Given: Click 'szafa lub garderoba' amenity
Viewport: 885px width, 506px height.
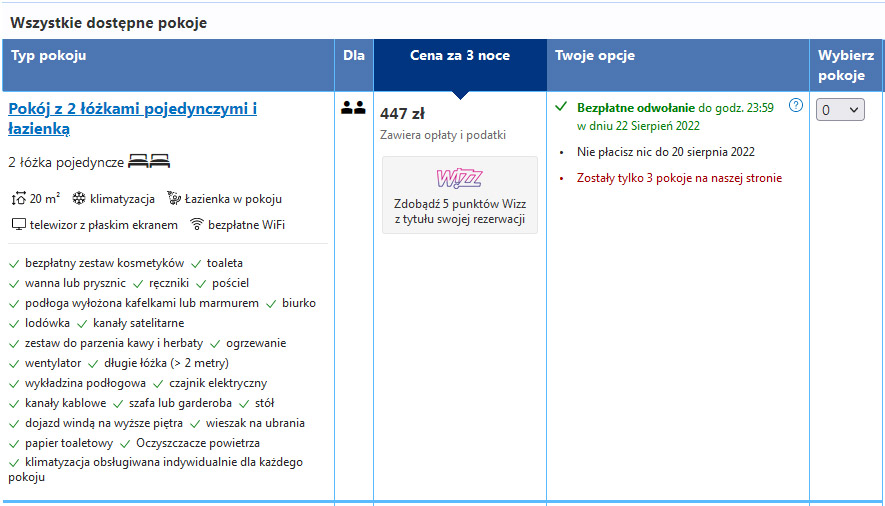Looking at the screenshot, I should pos(180,403).
